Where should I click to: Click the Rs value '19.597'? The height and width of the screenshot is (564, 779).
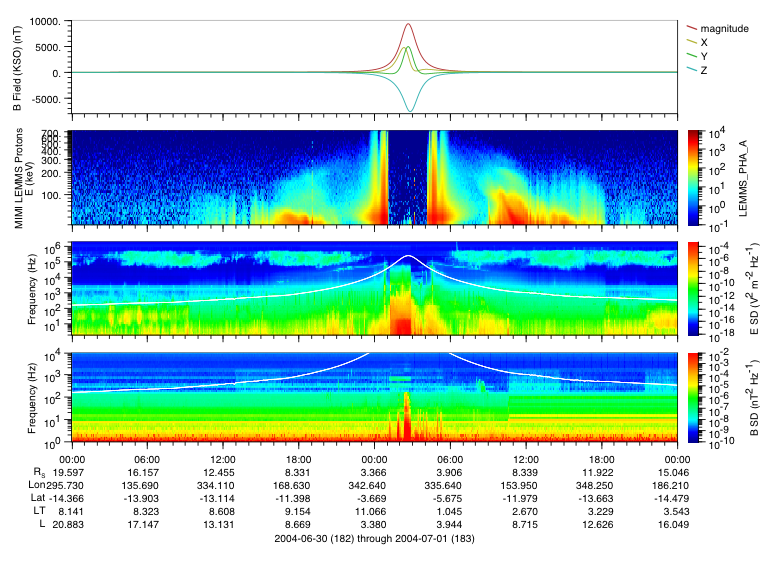(x=69, y=473)
